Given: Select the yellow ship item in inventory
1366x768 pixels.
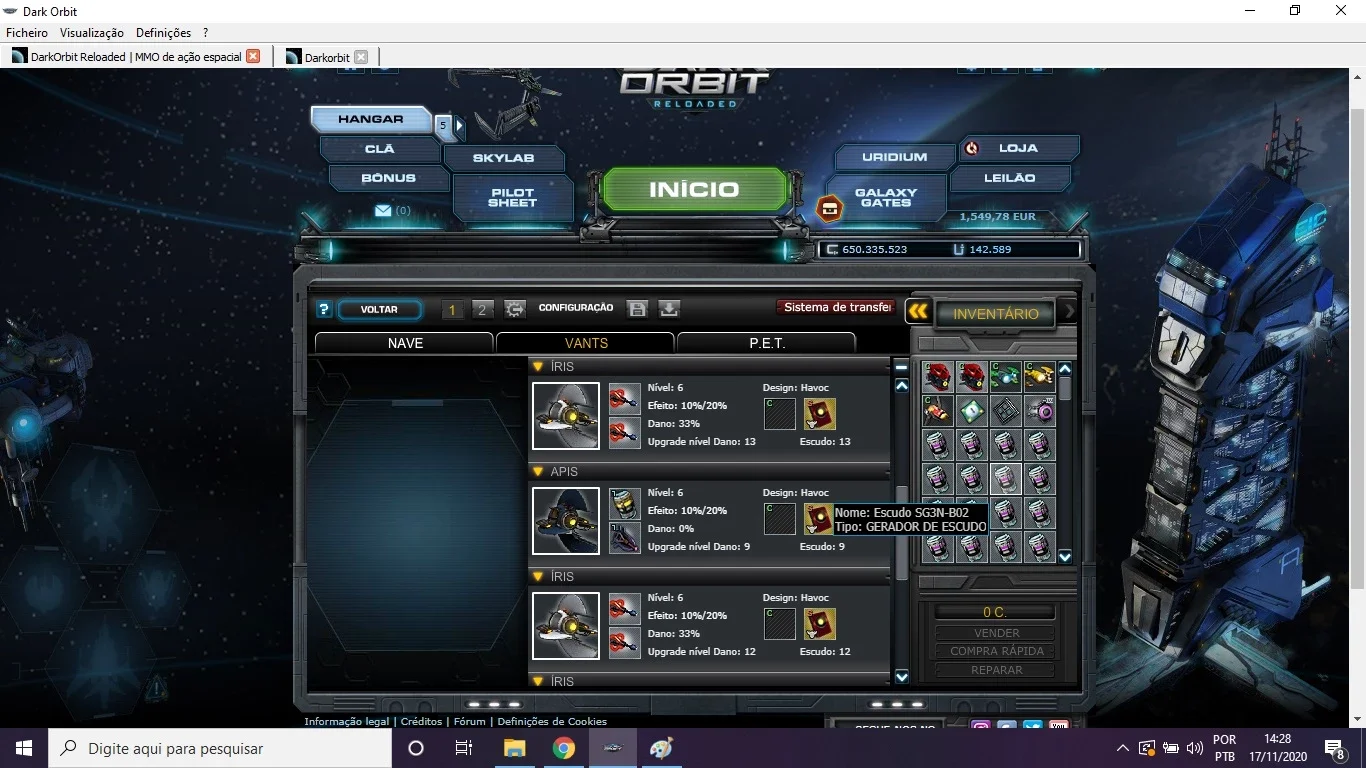Looking at the screenshot, I should point(1039,376).
